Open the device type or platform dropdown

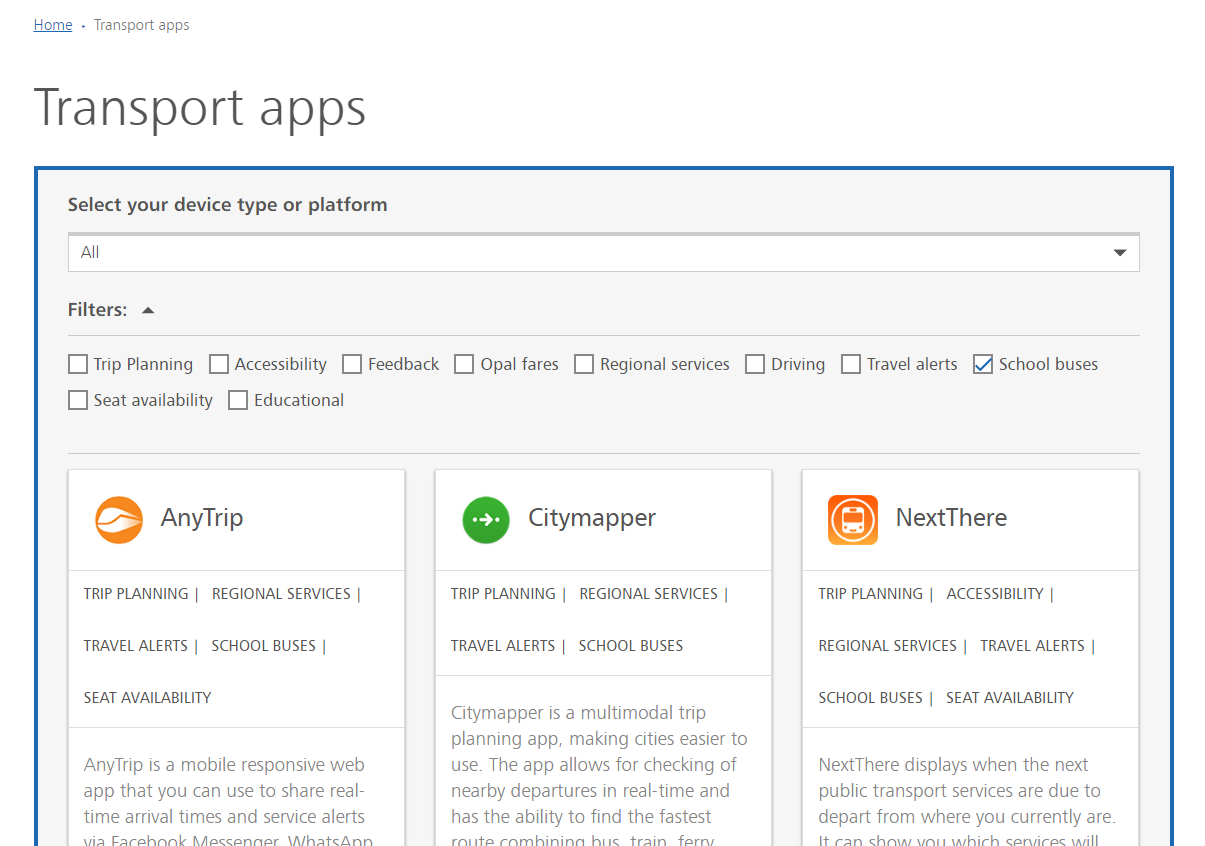(603, 253)
